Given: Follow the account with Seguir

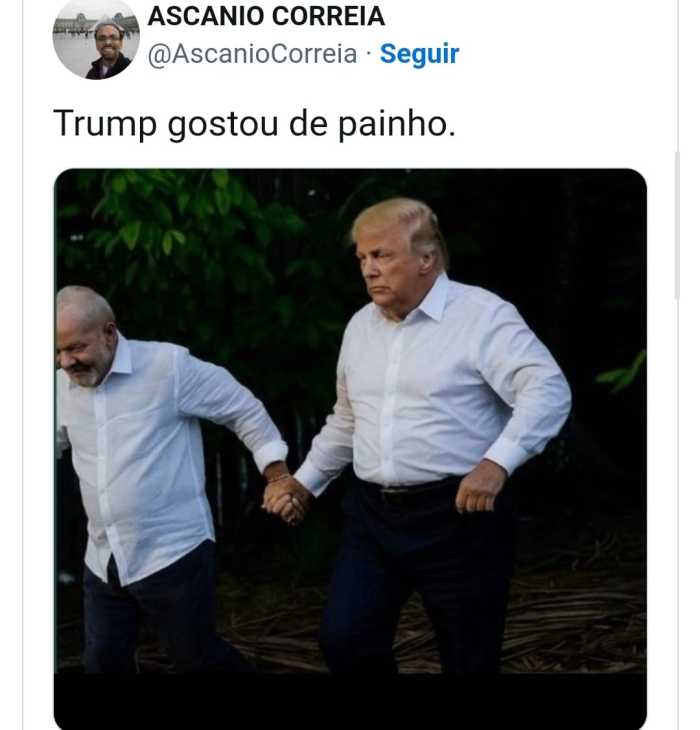Looking at the screenshot, I should coord(419,54).
